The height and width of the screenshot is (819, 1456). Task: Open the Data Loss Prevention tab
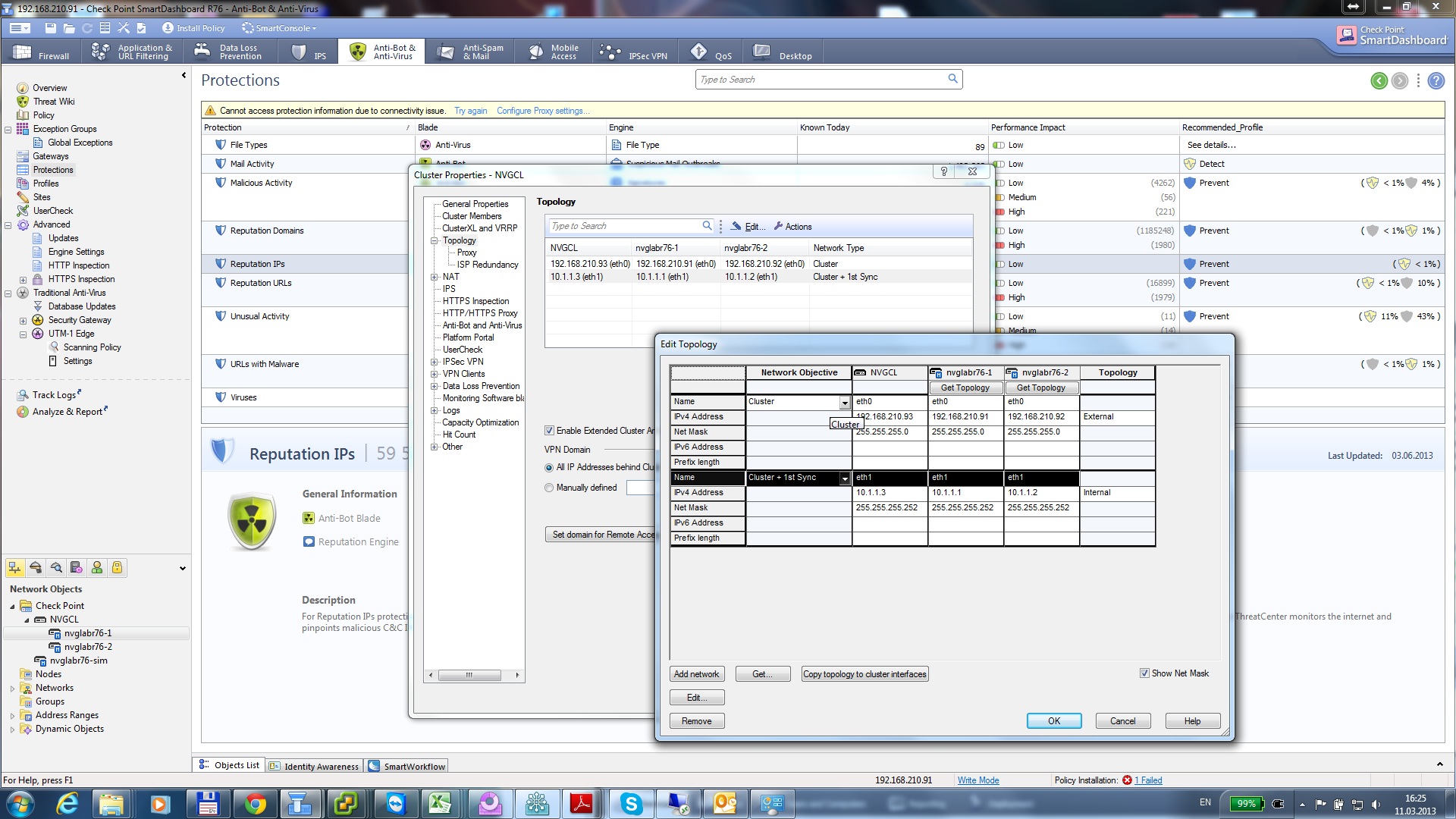(228, 52)
